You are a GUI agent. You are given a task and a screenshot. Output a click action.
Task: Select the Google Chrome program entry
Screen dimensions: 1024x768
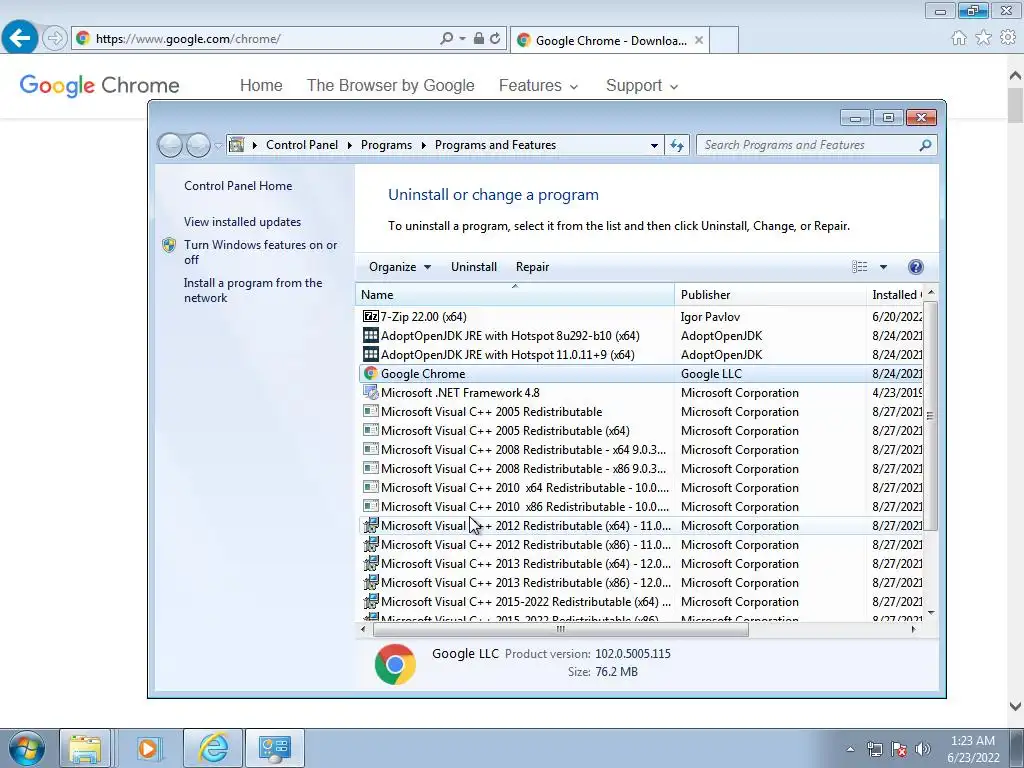(640, 374)
